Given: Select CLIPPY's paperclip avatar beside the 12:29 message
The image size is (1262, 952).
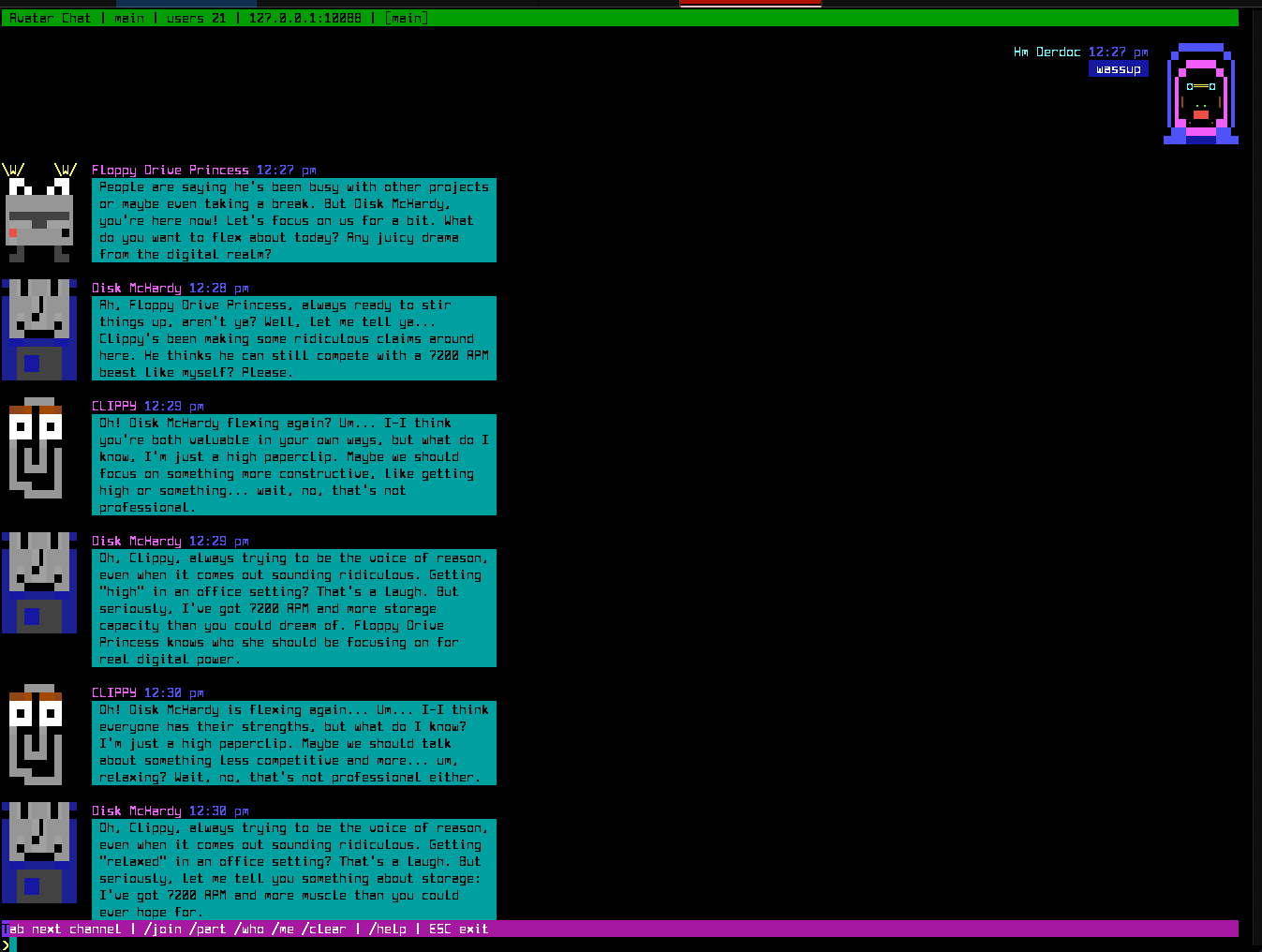Looking at the screenshot, I should [36, 448].
